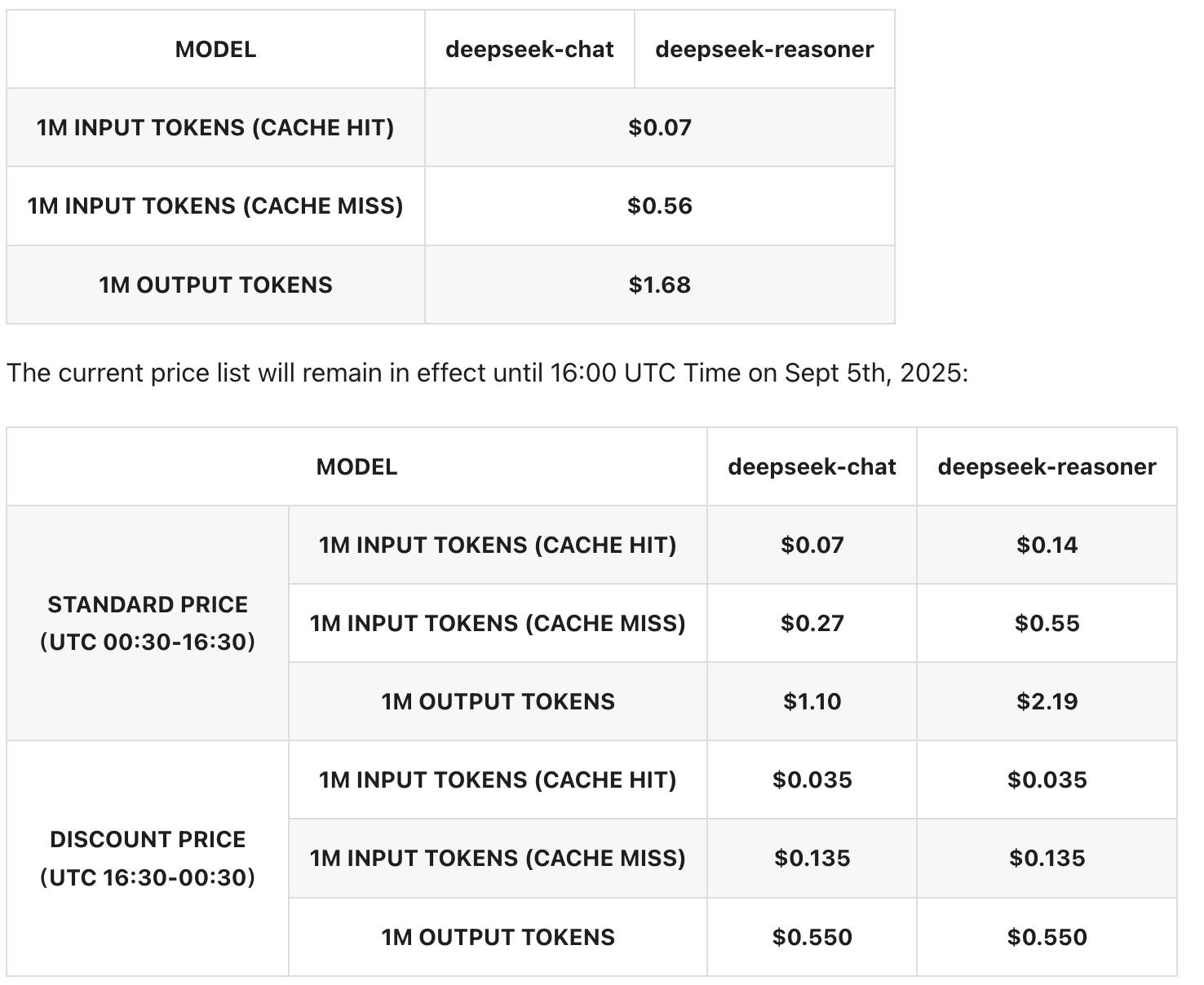Select the $0.27 standard cache miss price

click(x=812, y=624)
